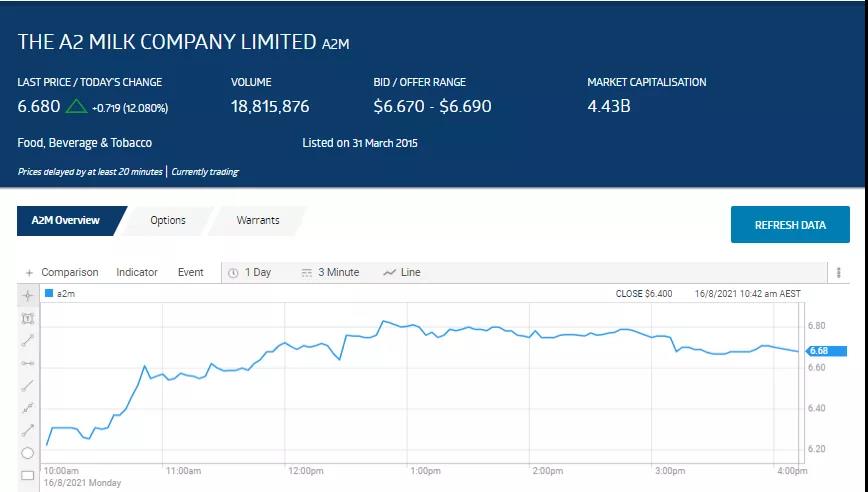Click the 6.68 current price marker

[x=826, y=351]
